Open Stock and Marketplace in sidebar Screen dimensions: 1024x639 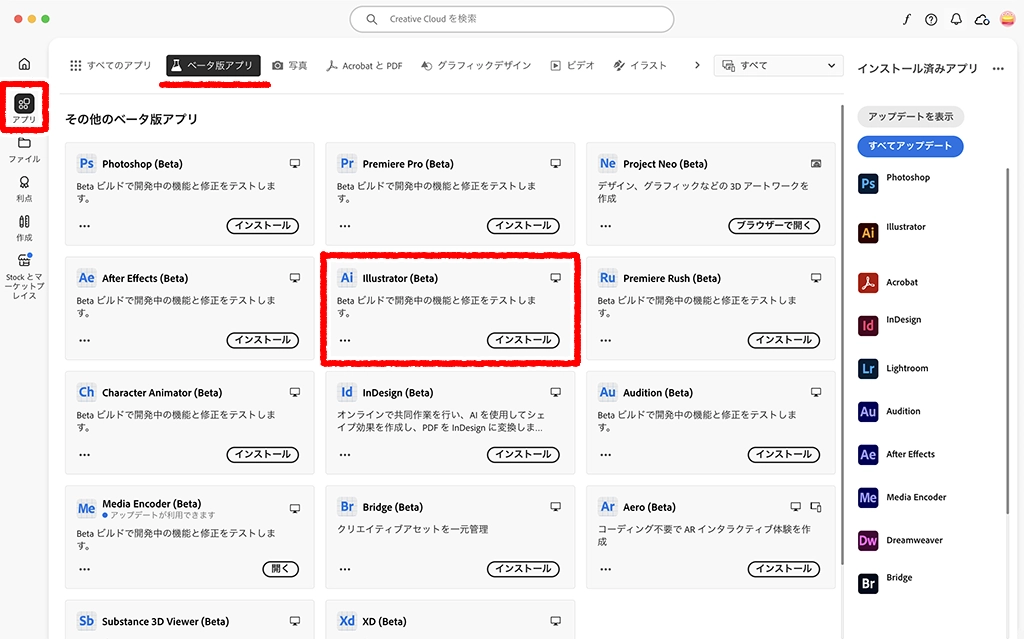point(24,274)
